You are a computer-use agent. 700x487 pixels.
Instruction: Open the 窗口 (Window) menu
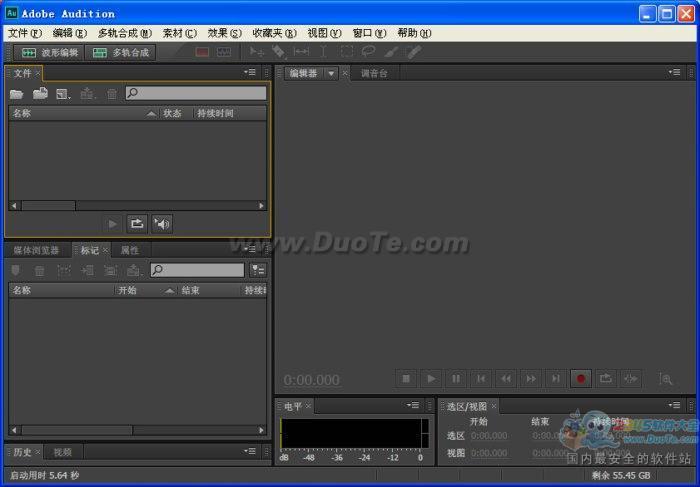[x=369, y=33]
